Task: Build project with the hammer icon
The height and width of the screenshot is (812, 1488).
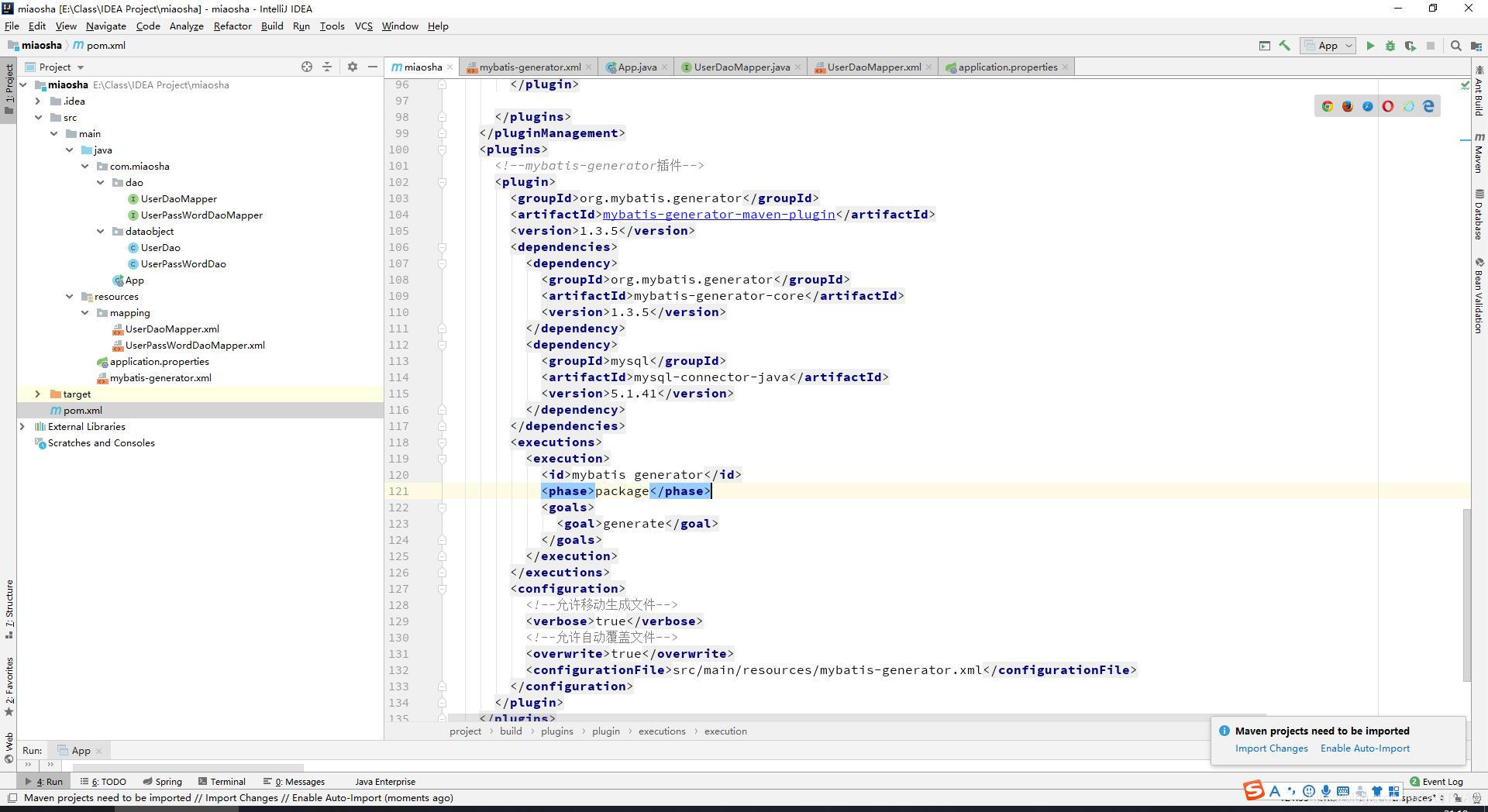Action: pyautogui.click(x=1285, y=46)
